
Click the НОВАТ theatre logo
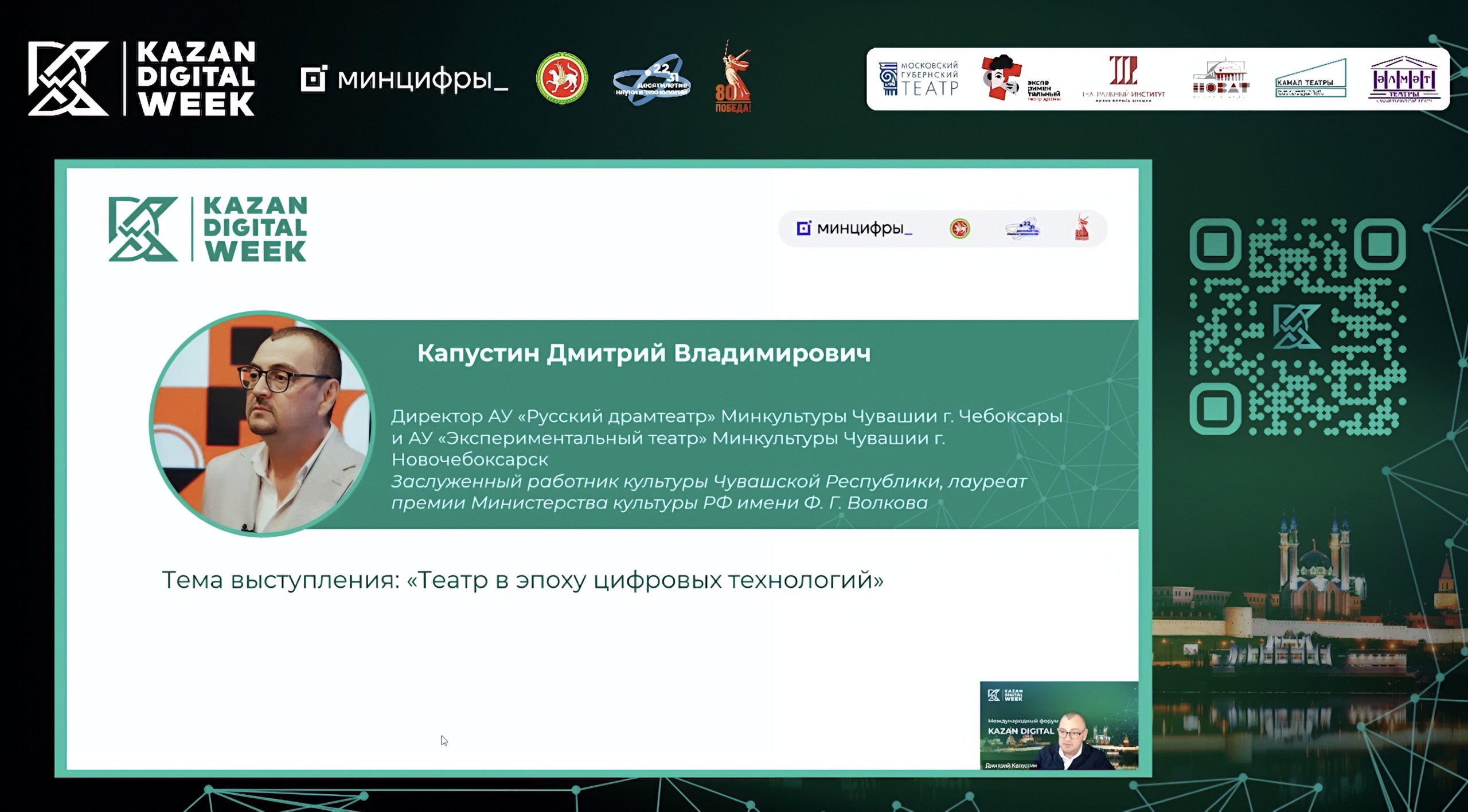(x=1221, y=79)
